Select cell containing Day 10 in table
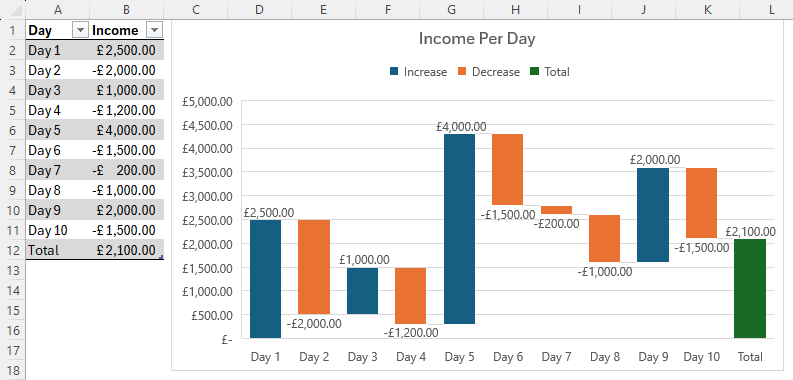Viewport: 793px width, 380px height. tap(58, 230)
